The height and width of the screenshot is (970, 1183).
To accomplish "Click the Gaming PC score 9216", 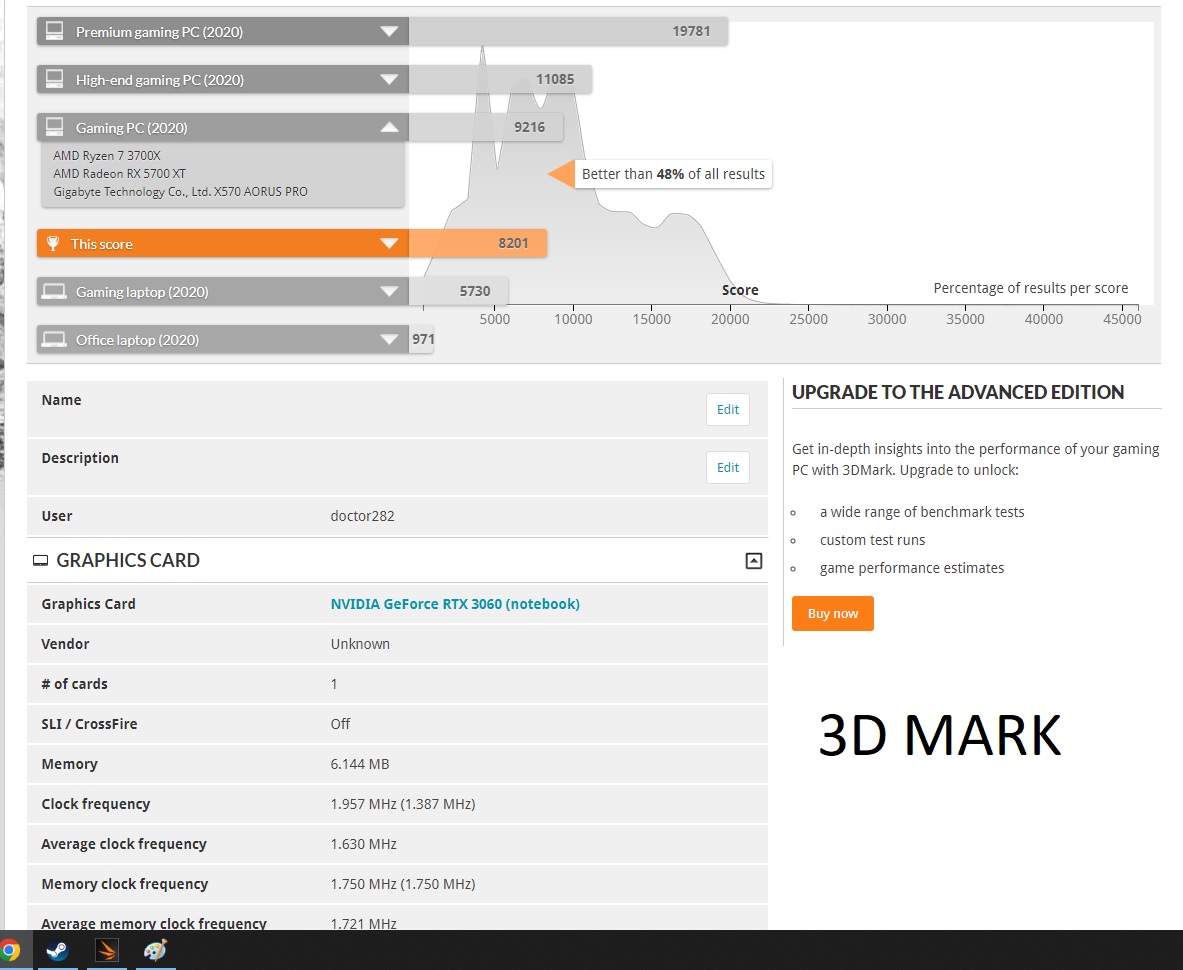I will (530, 127).
